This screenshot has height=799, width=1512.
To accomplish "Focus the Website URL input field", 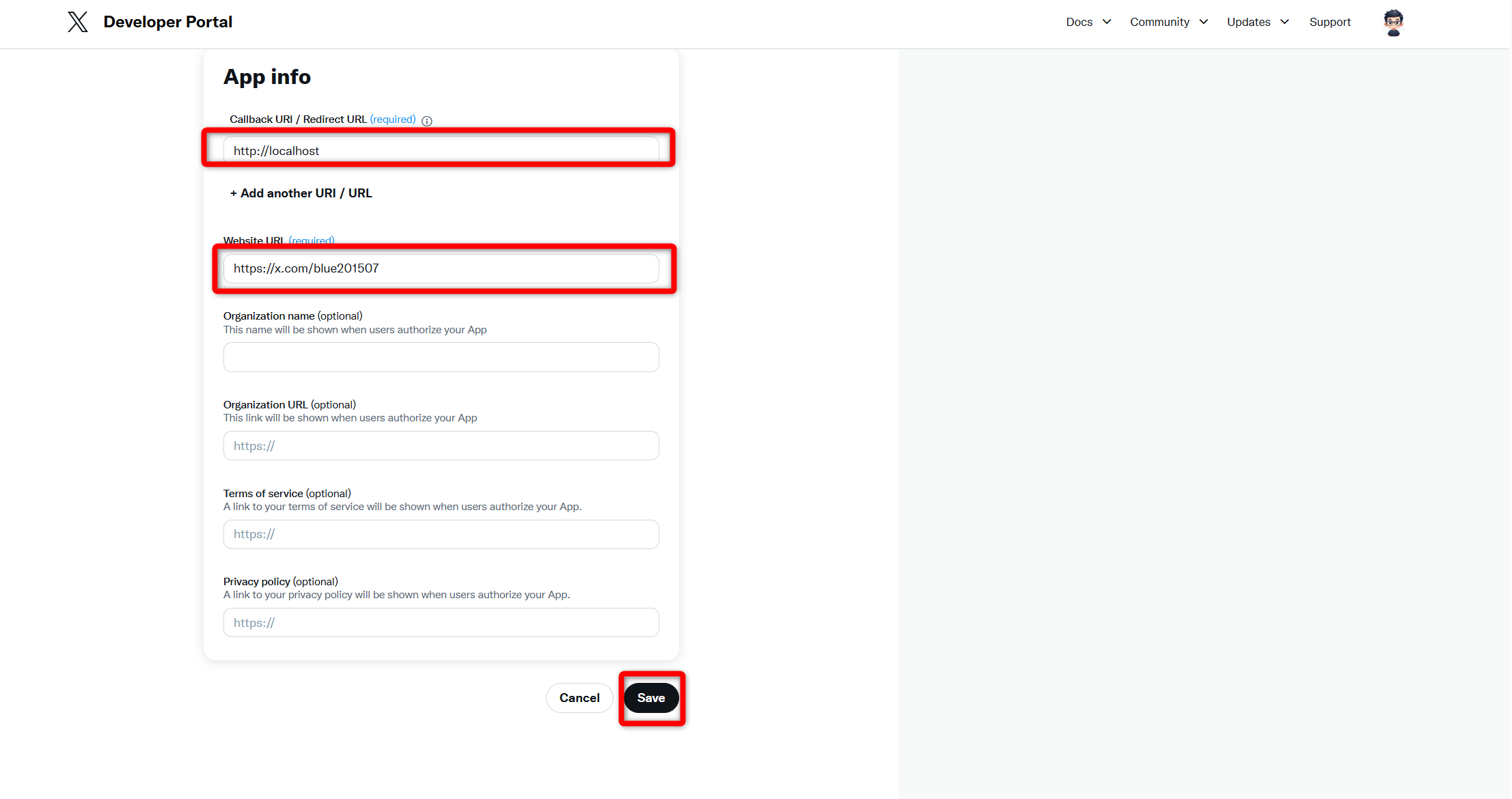I will point(441,268).
